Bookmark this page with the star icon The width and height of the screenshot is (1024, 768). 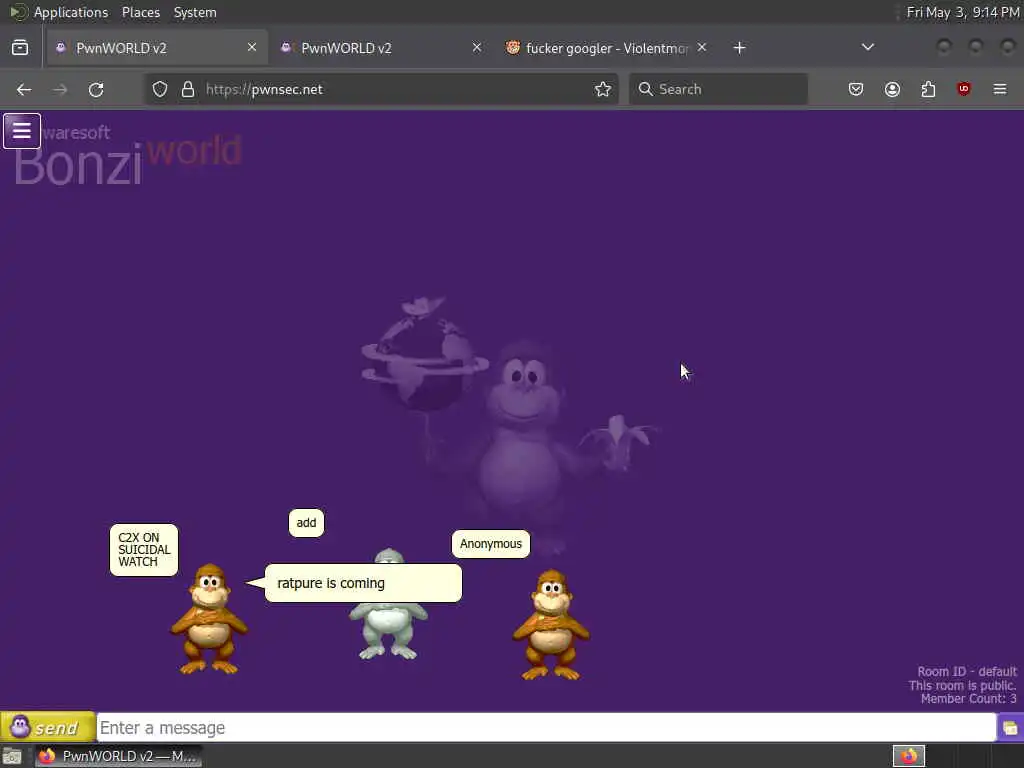[603, 89]
